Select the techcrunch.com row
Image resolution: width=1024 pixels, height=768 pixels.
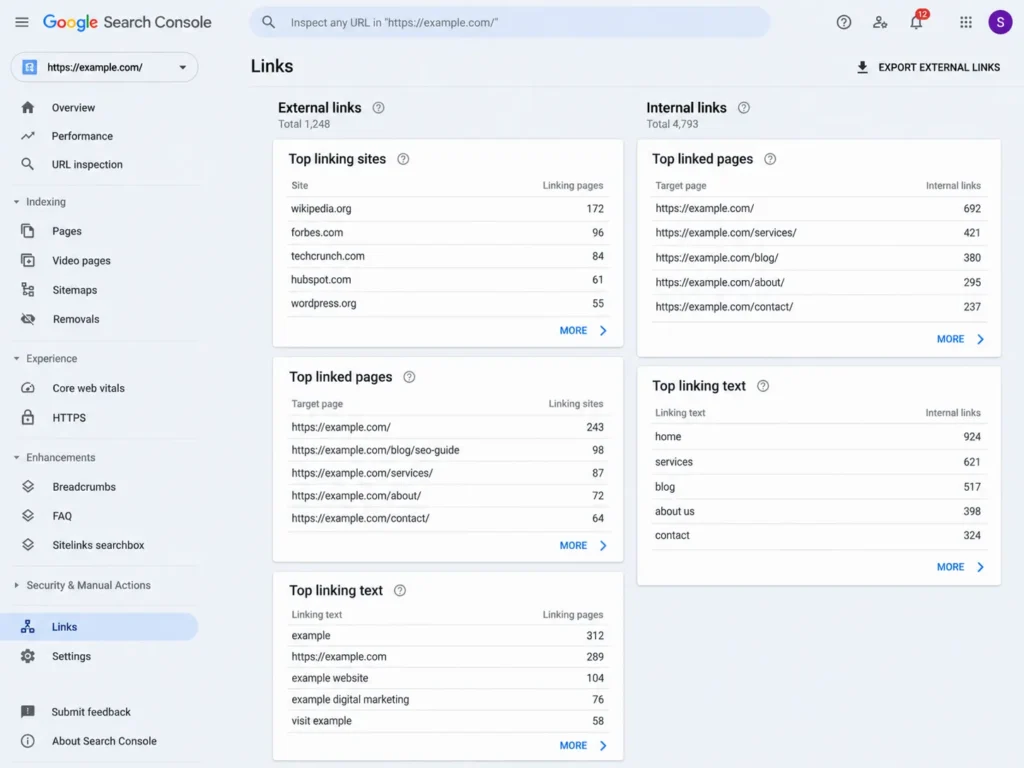click(447, 256)
